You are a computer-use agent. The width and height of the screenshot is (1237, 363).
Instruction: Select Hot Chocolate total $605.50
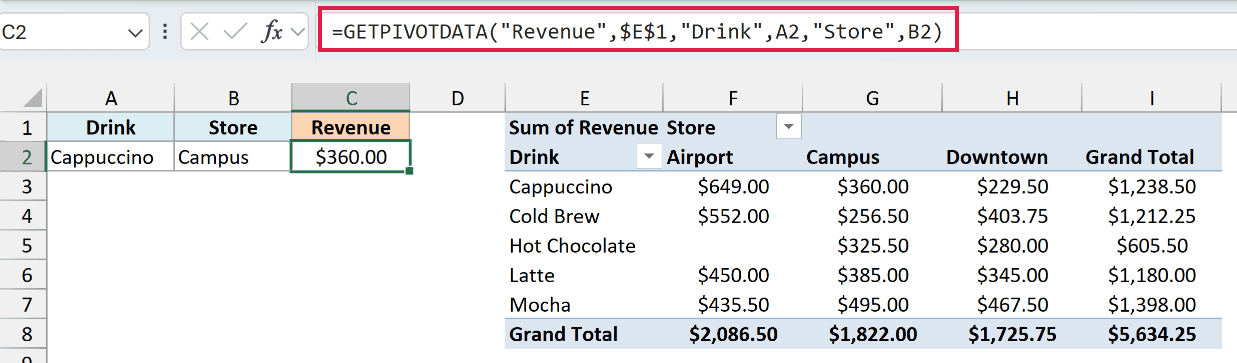[x=1152, y=246]
